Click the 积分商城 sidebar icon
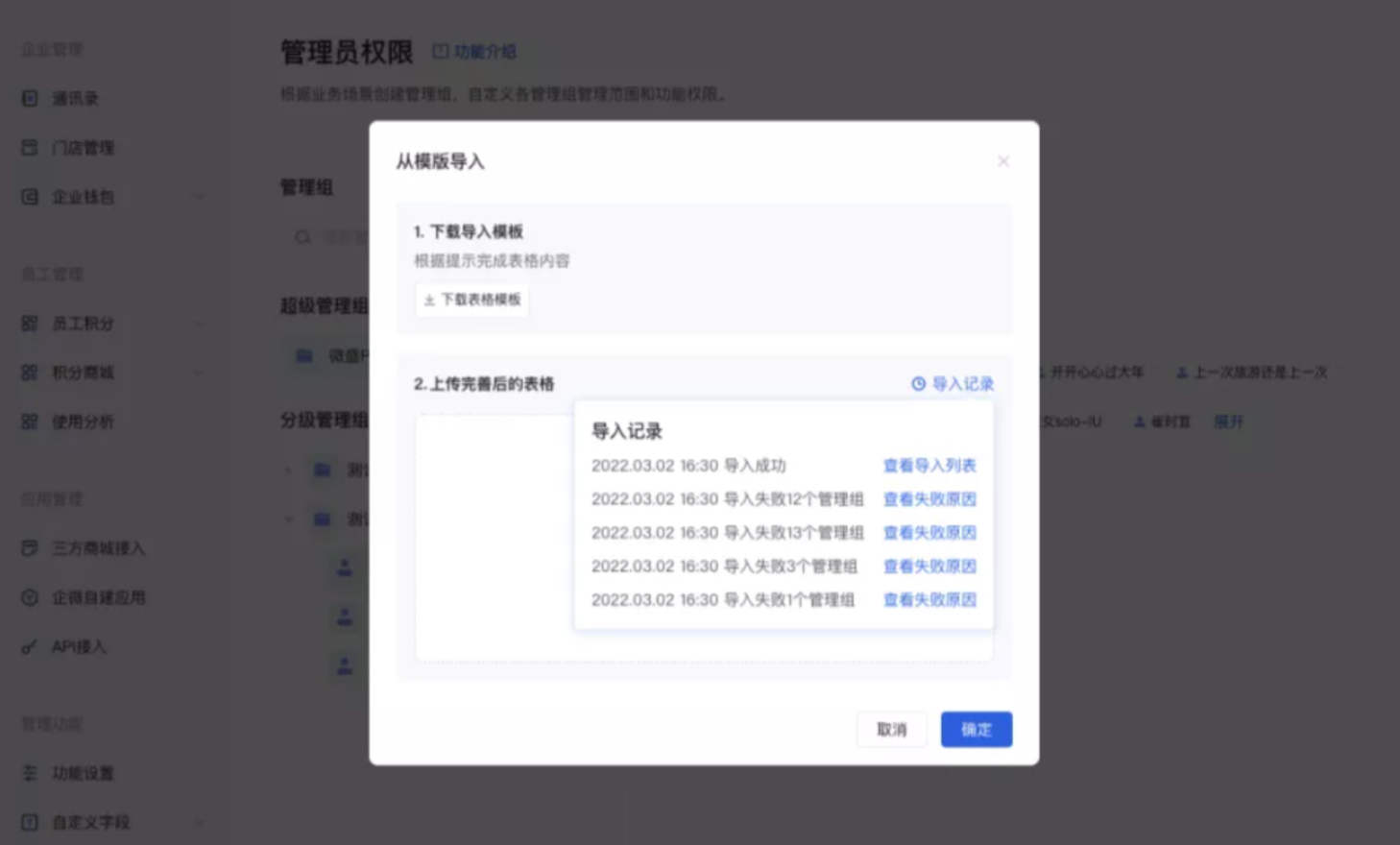1400x845 pixels. point(30,372)
